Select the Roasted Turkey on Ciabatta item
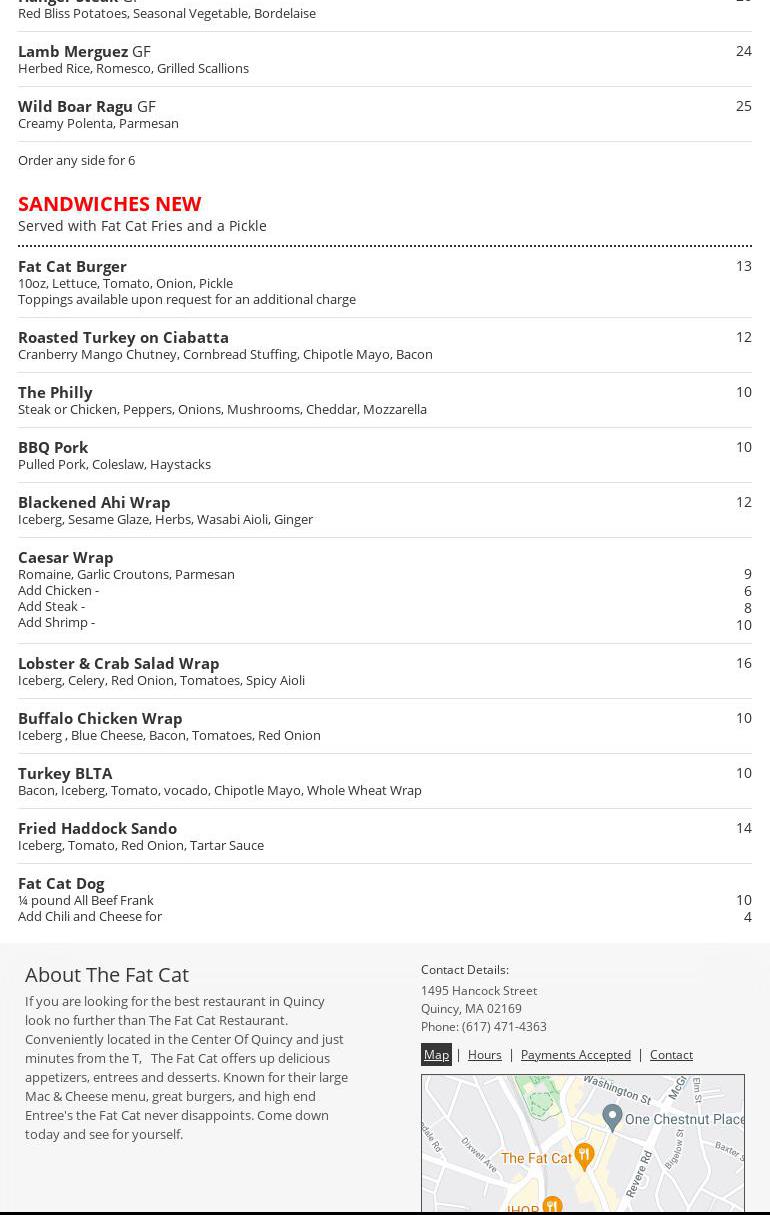The image size is (770, 1215). [123, 338]
